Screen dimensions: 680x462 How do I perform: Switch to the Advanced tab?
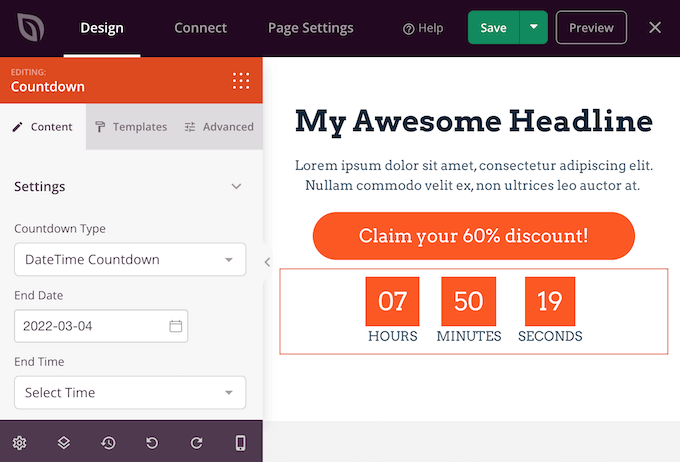pos(219,127)
